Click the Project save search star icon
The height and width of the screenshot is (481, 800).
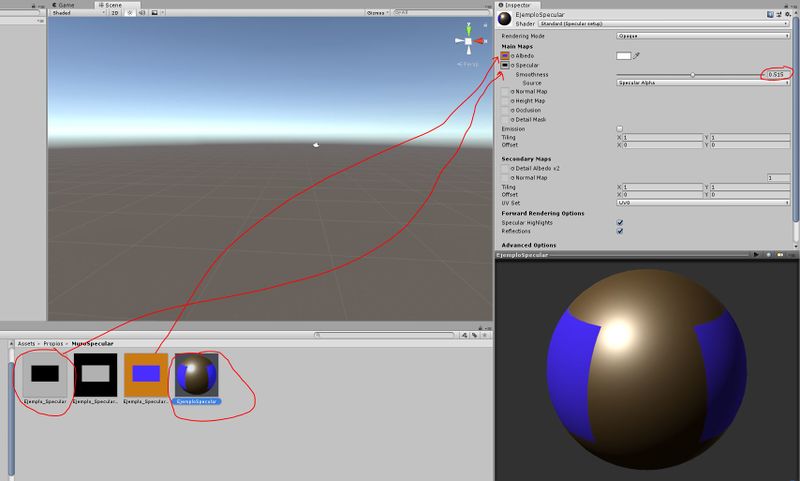point(484,335)
